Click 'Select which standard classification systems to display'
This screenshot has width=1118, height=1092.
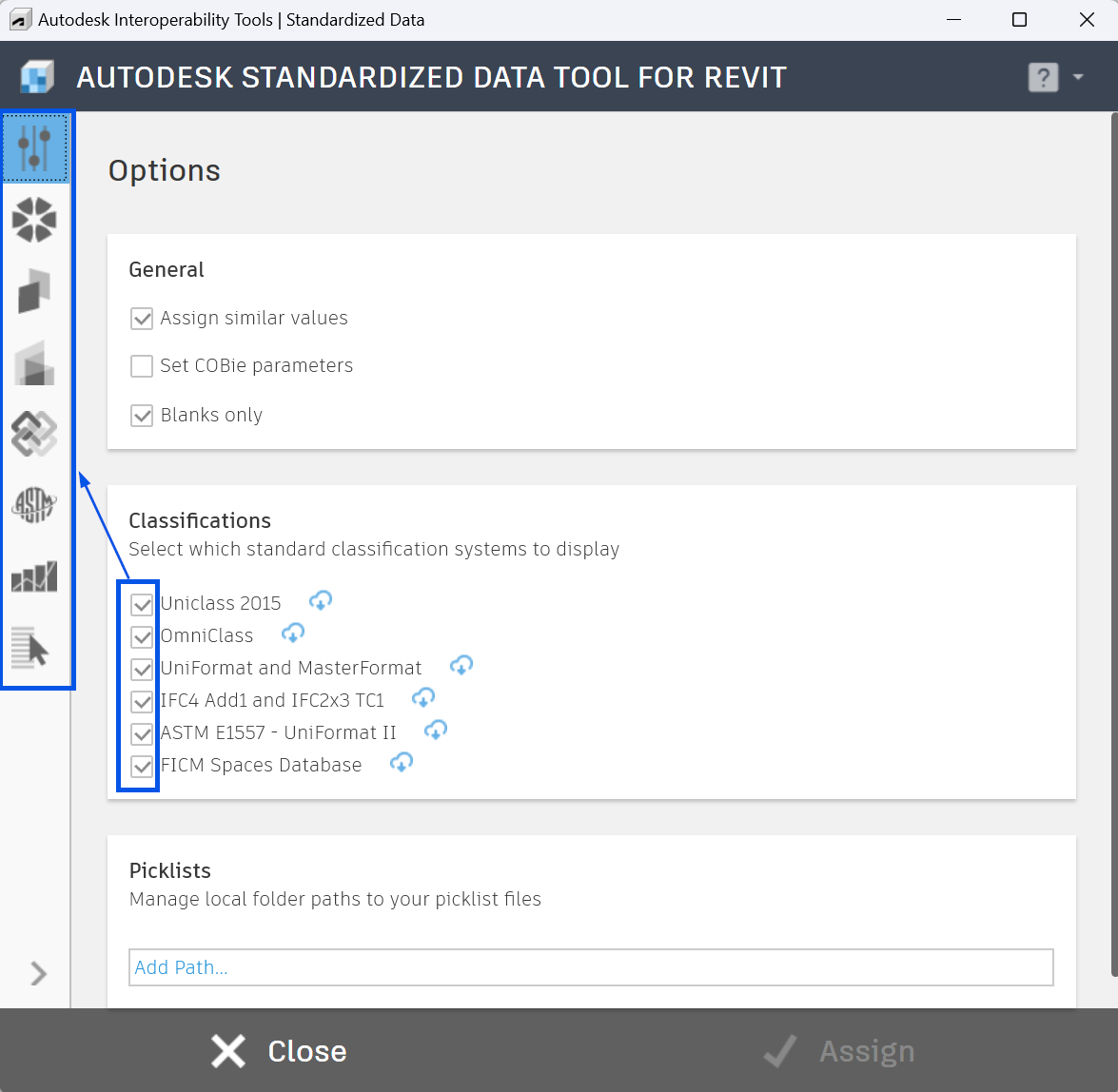(x=374, y=549)
